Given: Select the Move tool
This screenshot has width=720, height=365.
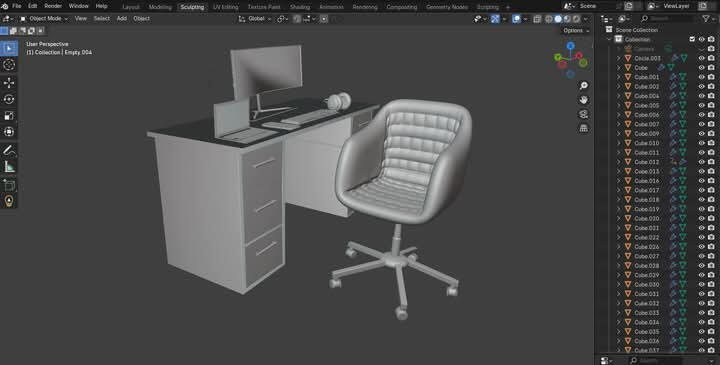Looking at the screenshot, I should point(9,82).
